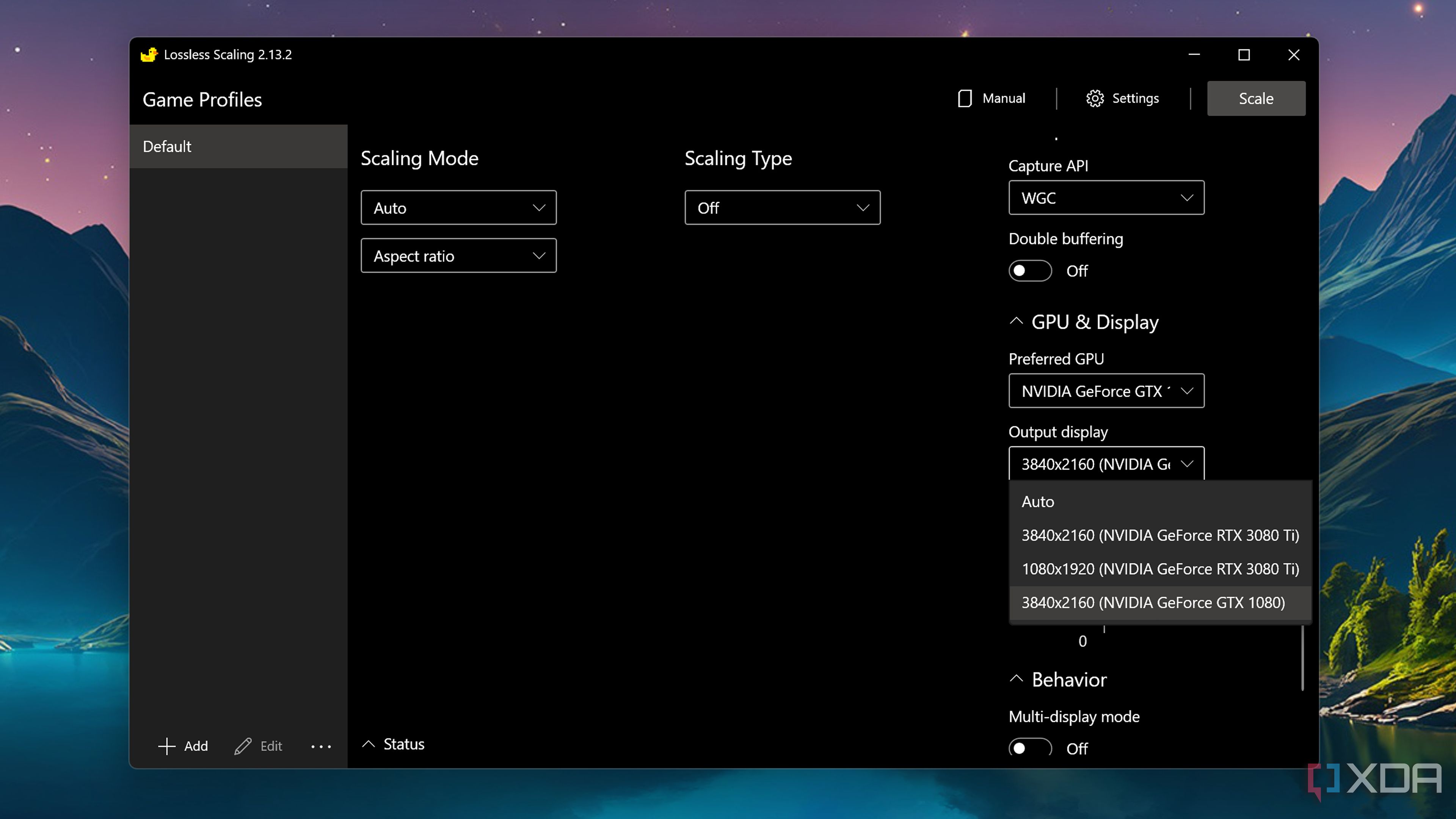
Task: Select the 3840x2160 GeForce GTX 1080 display
Action: click(x=1153, y=602)
